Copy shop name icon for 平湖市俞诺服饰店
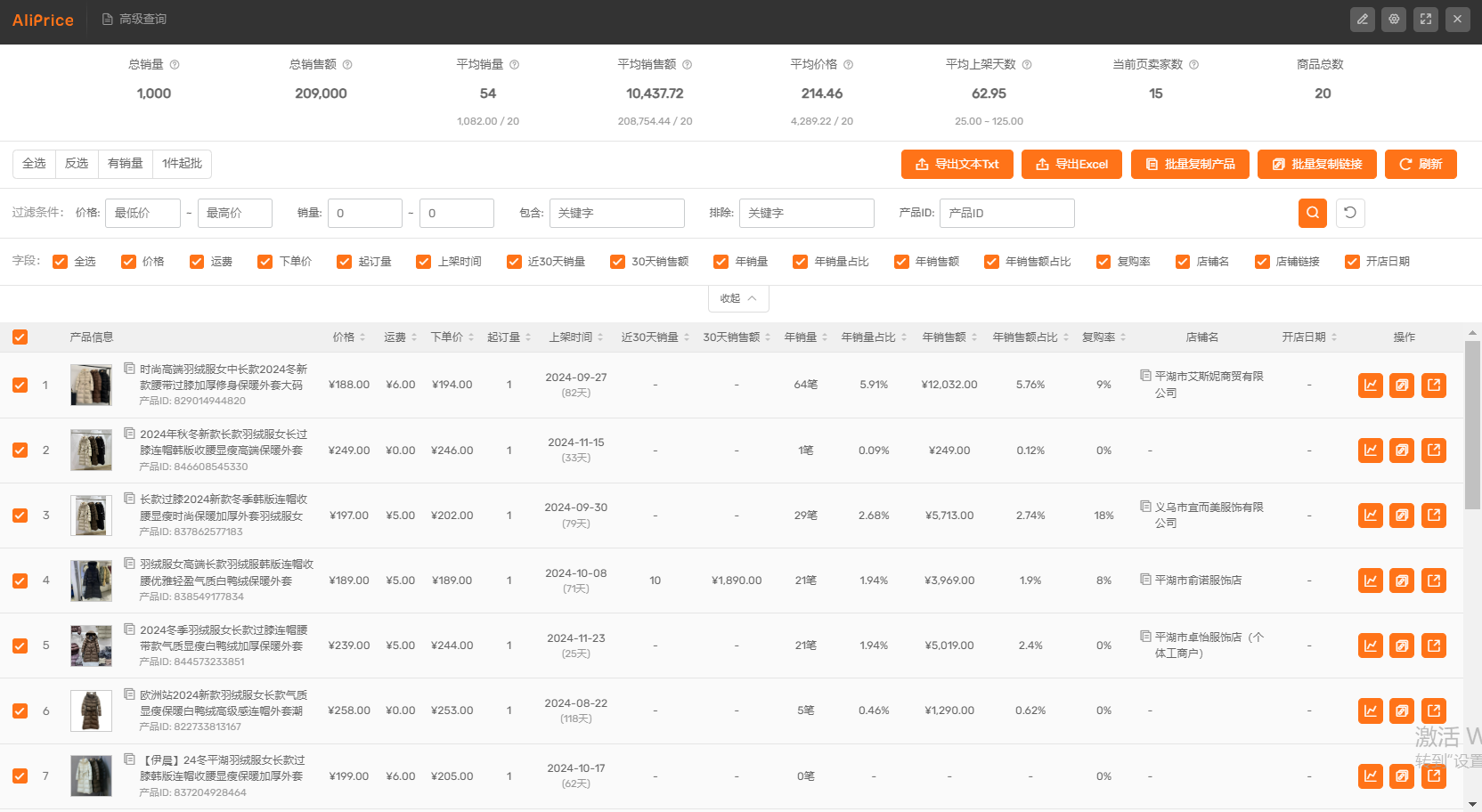Image resolution: width=1482 pixels, height=812 pixels. tap(1145, 580)
